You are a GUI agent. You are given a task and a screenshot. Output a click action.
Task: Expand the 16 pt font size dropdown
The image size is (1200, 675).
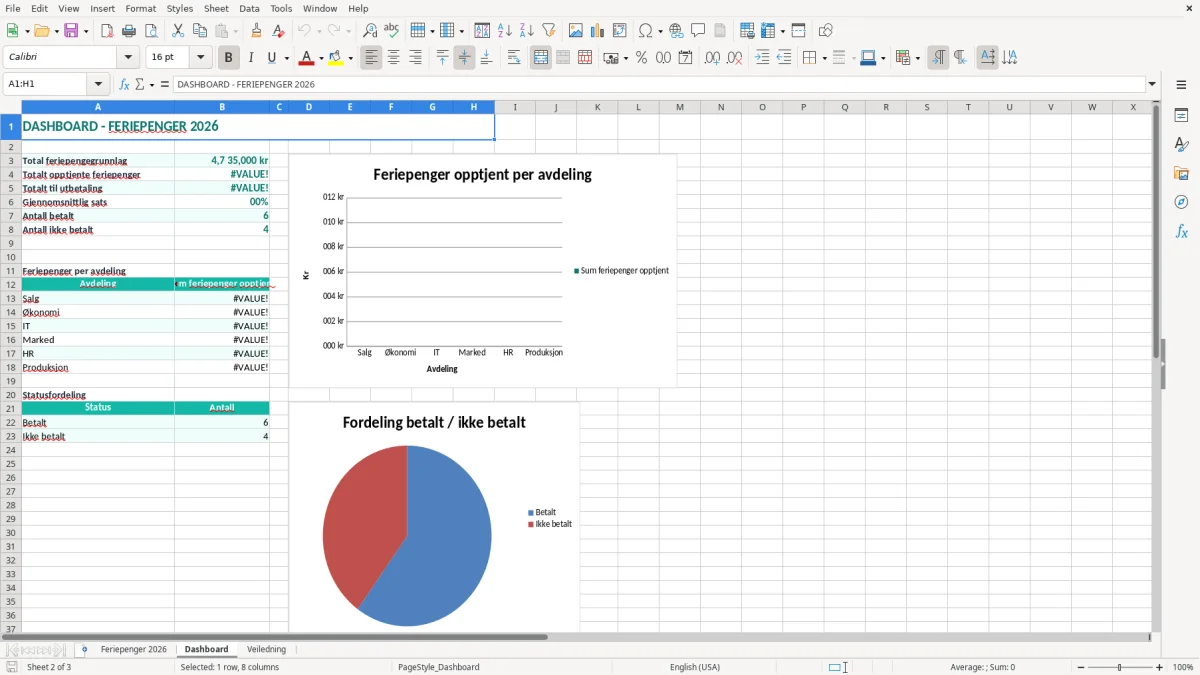tap(200, 58)
